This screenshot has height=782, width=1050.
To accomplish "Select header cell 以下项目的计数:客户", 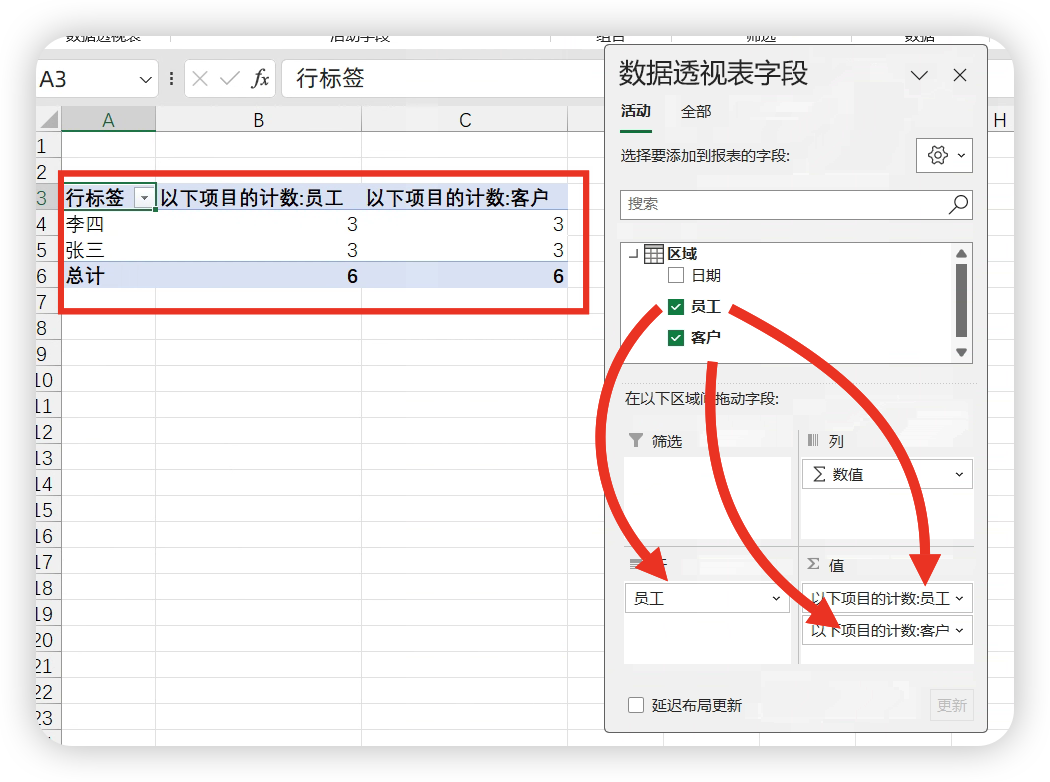I will 465,198.
